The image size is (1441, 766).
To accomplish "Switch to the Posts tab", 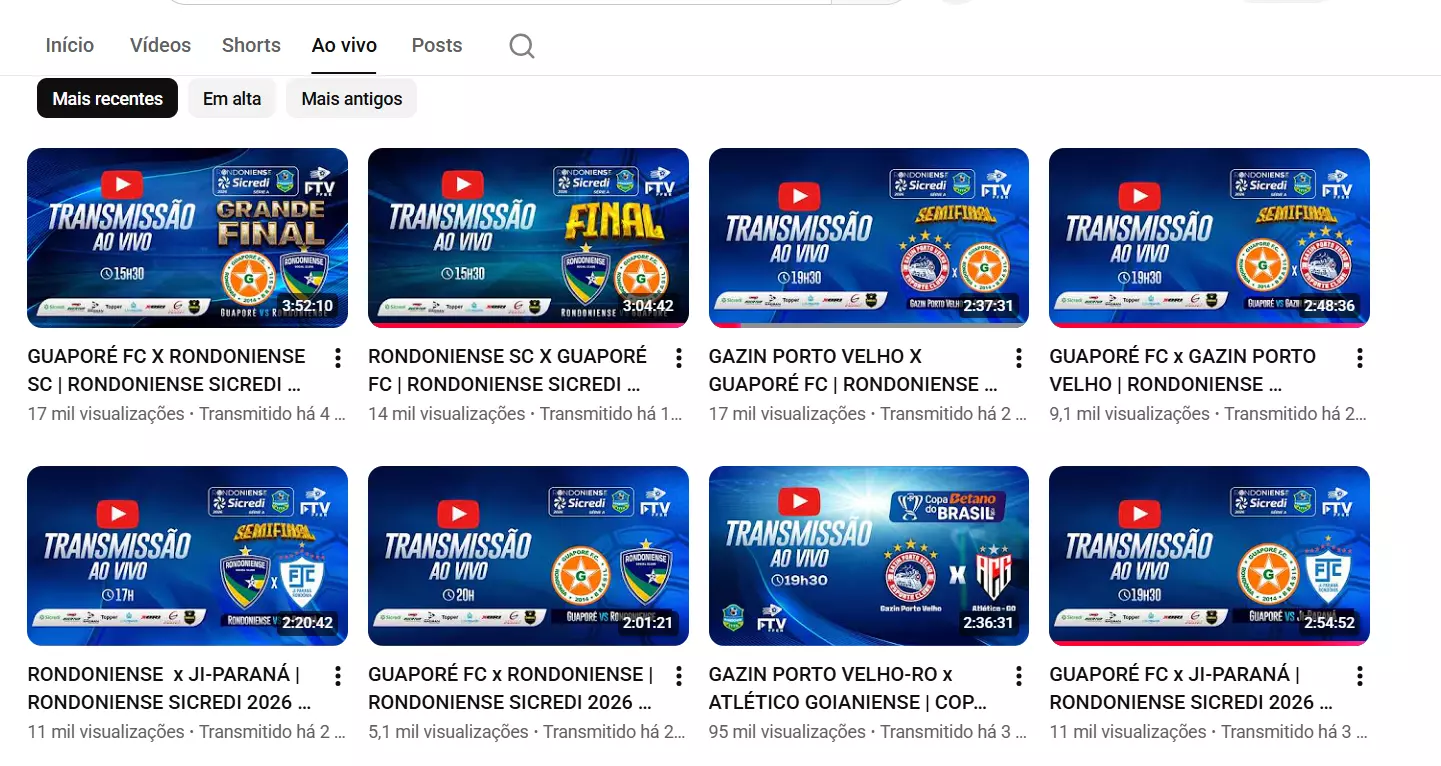I will 437,45.
